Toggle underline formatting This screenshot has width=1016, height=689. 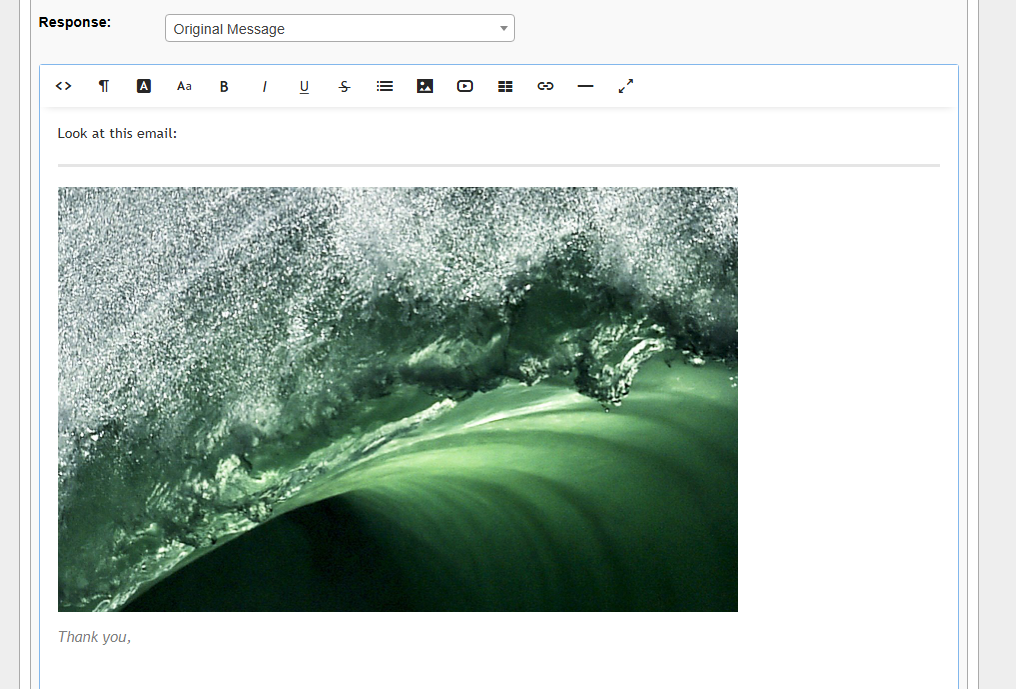tap(304, 86)
